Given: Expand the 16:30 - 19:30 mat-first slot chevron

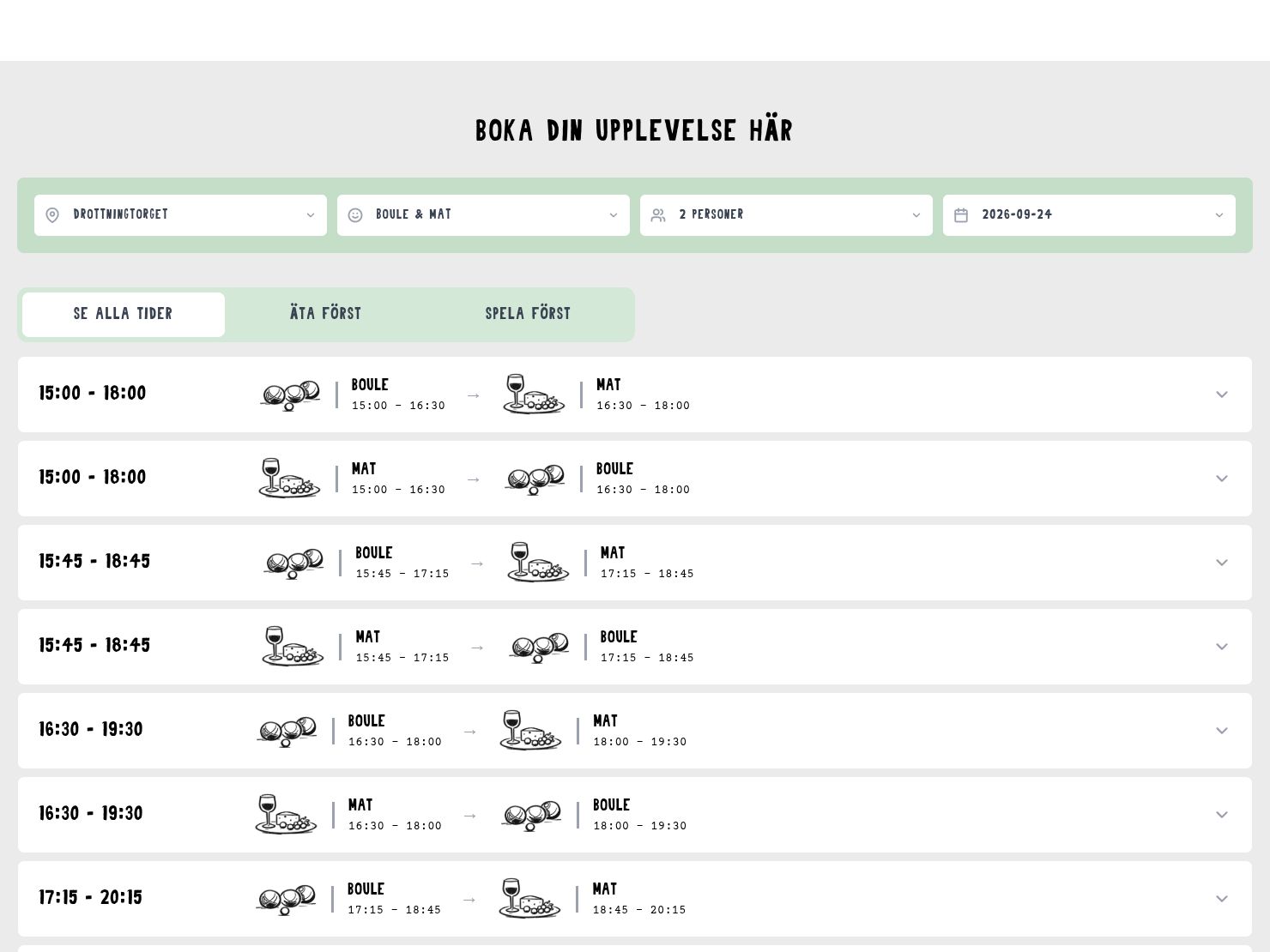Looking at the screenshot, I should (x=1222, y=815).
